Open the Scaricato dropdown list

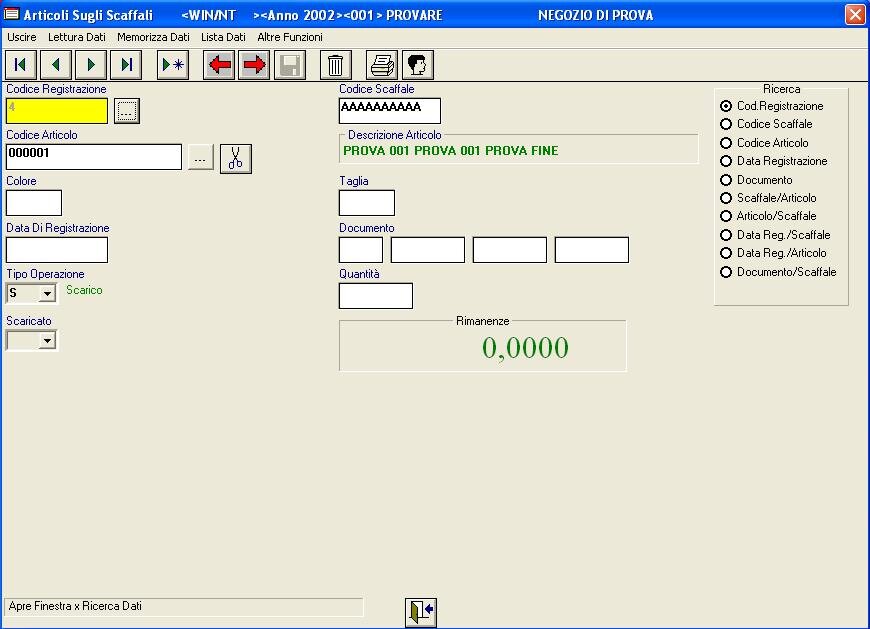[47, 341]
